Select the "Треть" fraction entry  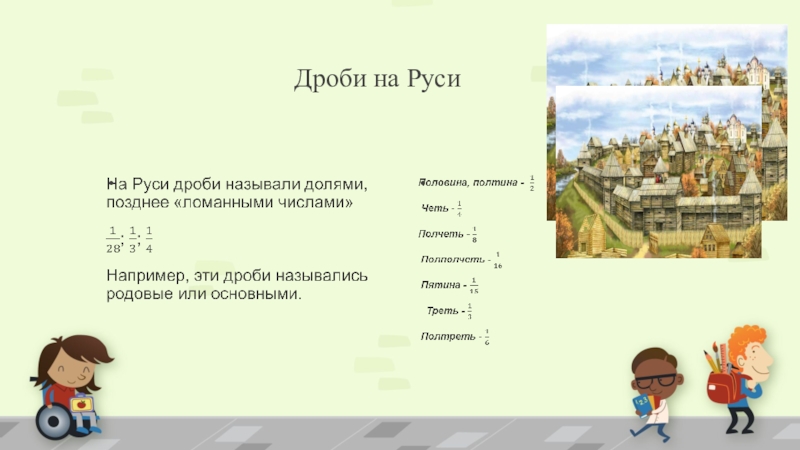click(449, 311)
